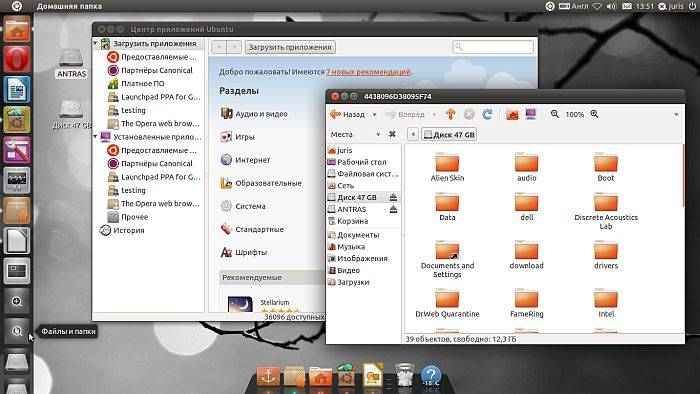Open Files and Folders lens icon
Image resolution: width=700 pixels, height=394 pixels.
(17, 331)
